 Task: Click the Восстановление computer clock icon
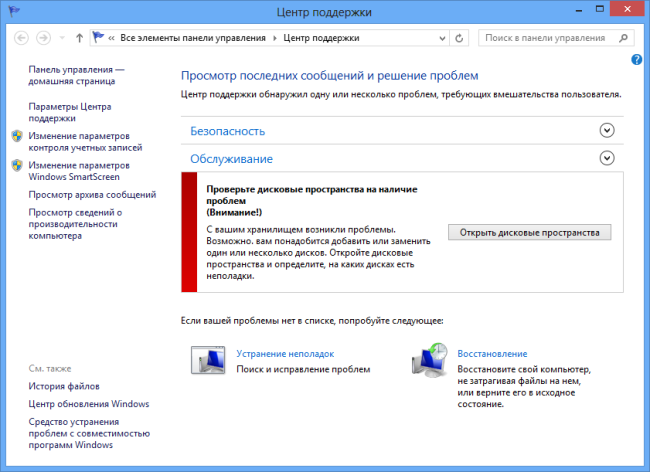click(430, 360)
